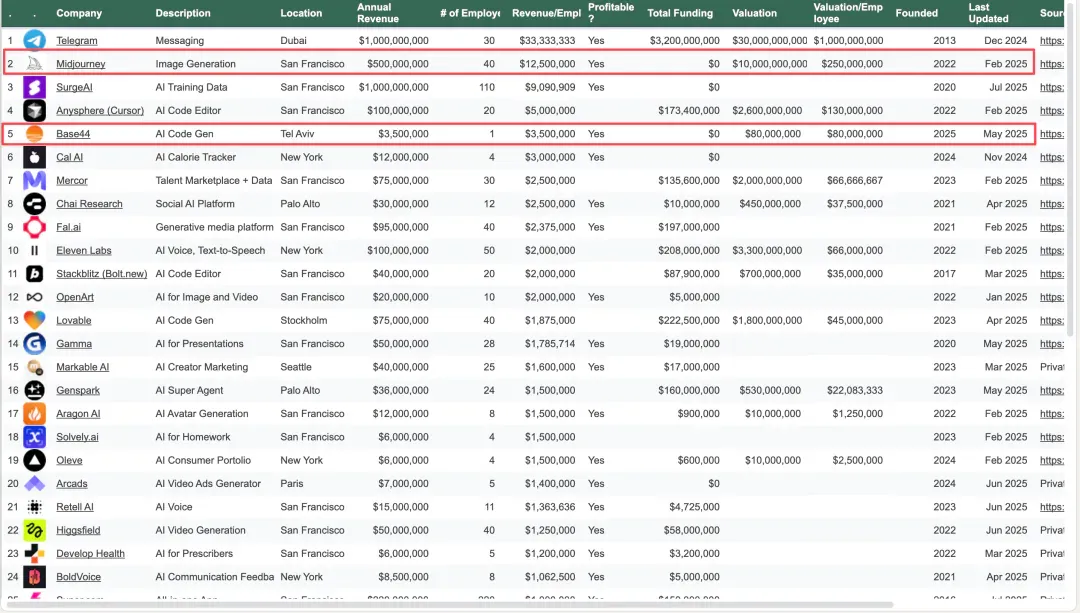1080x613 pixels.
Task: Click the Stackblitz bolt logo icon
Action: click(34, 273)
